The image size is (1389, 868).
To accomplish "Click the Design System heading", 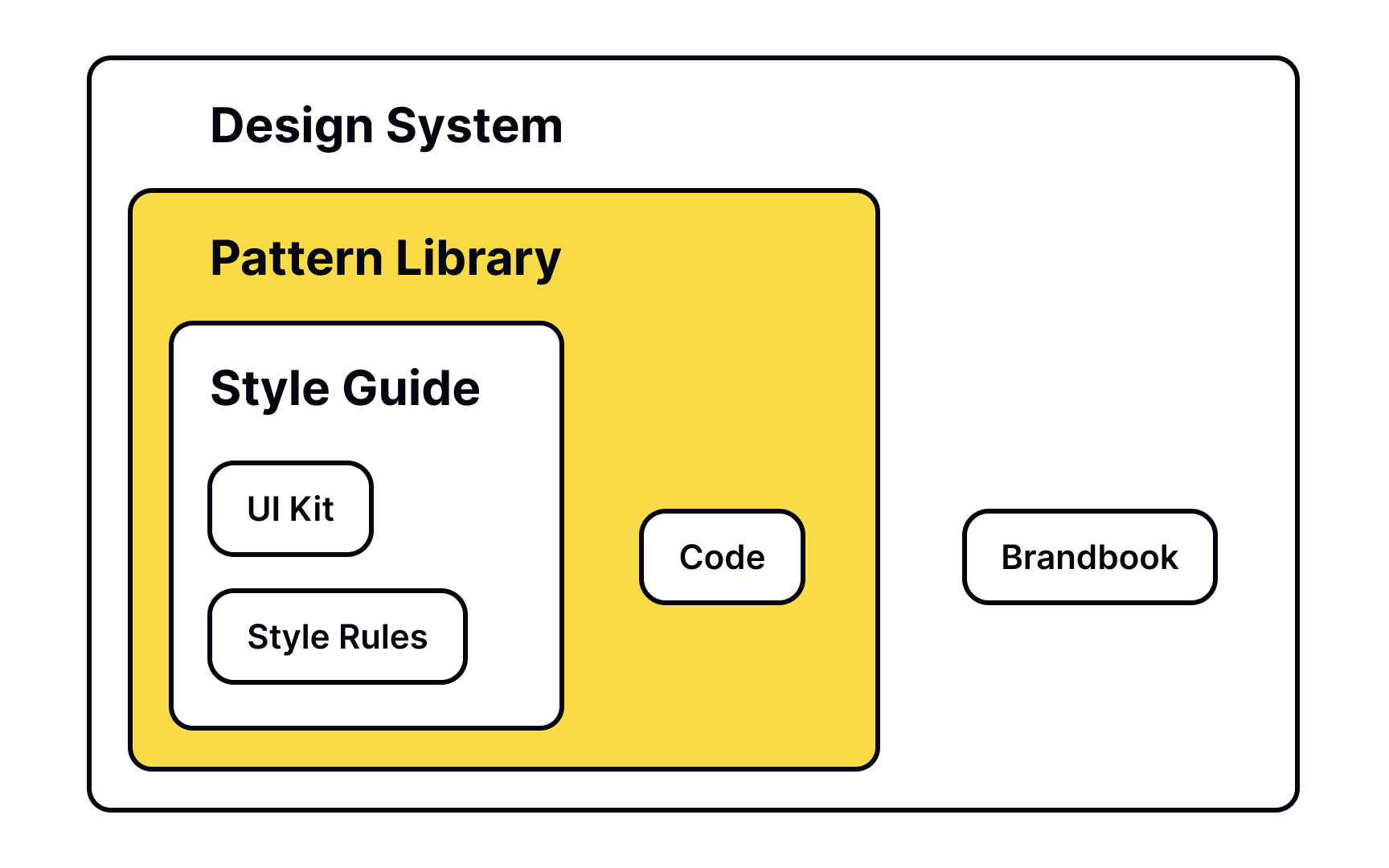I will coord(387,126).
